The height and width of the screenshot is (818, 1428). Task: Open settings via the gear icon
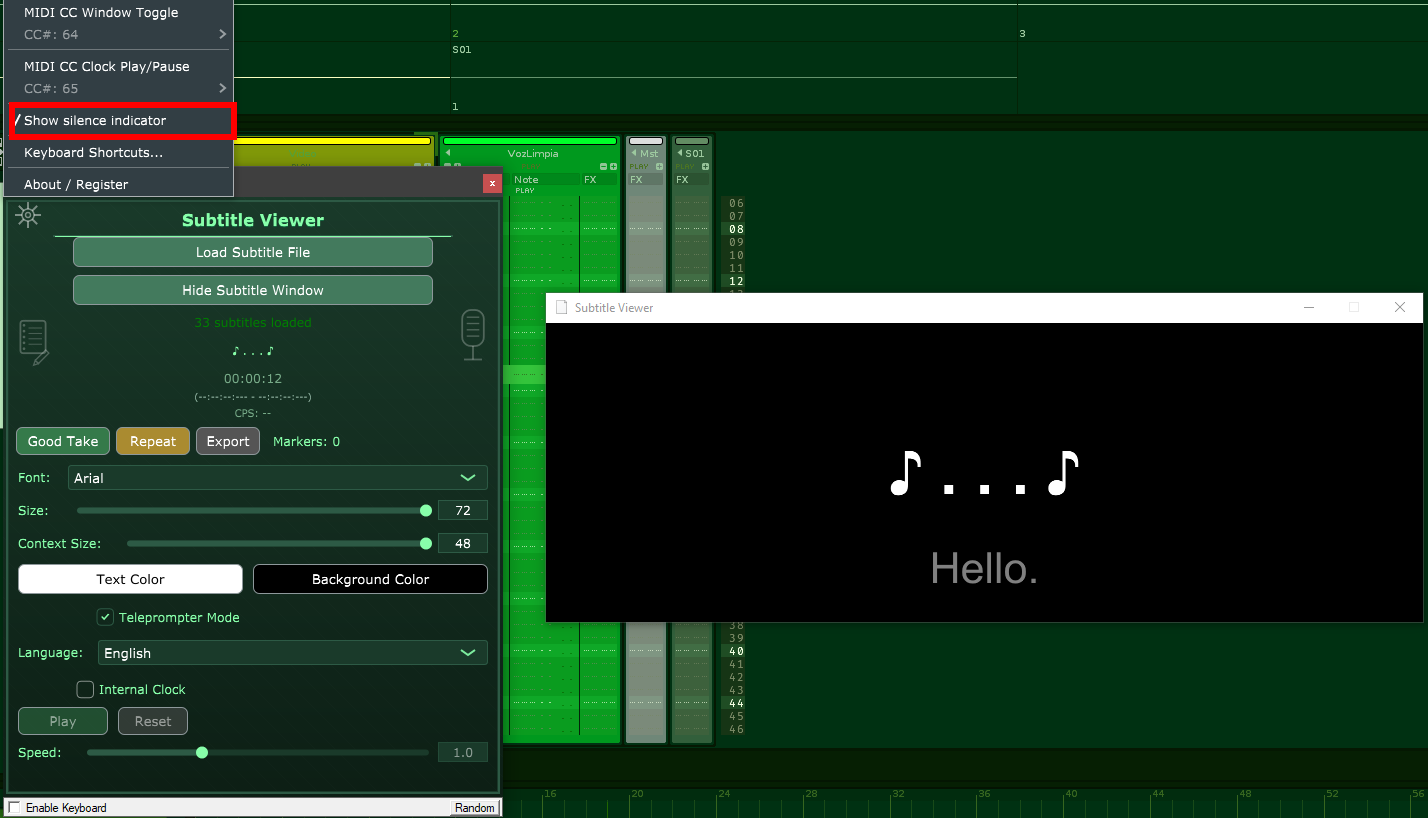point(28,215)
